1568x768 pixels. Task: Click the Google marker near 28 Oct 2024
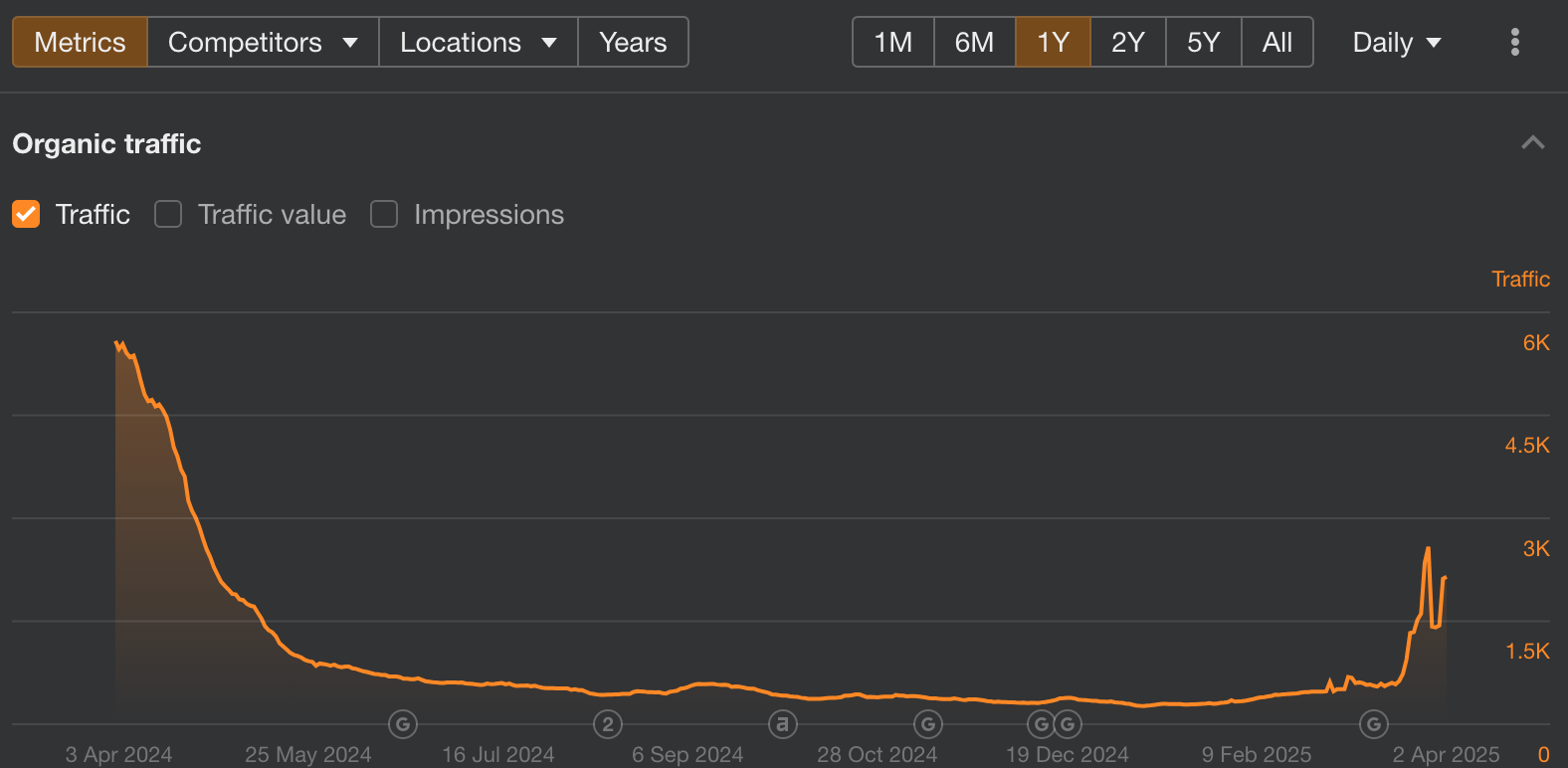(x=927, y=724)
